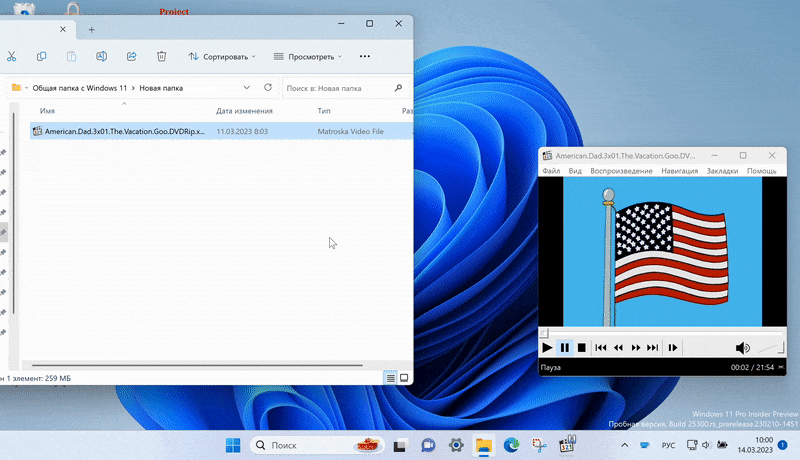Image resolution: width=800 pixels, height=460 pixels.
Task: Click the Rename icon in Explorer toolbar
Action: (101, 57)
